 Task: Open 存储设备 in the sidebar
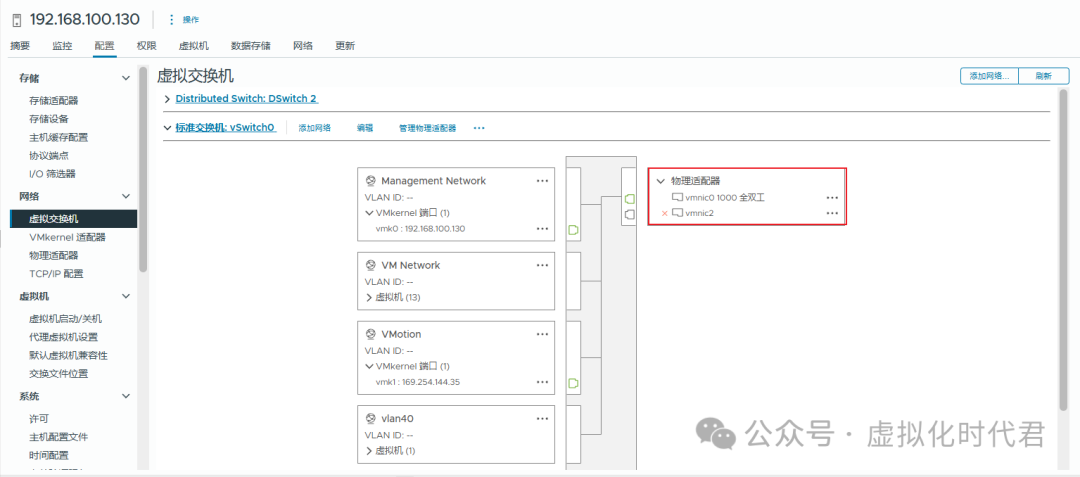pyautogui.click(x=48, y=119)
